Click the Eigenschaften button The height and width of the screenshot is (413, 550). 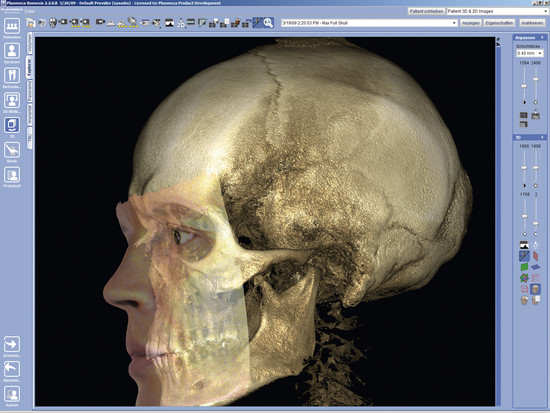(499, 23)
